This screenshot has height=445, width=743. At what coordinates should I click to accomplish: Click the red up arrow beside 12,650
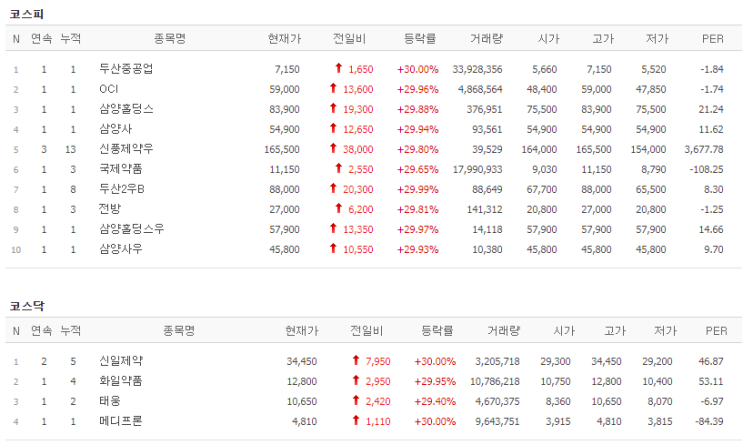[333, 128]
